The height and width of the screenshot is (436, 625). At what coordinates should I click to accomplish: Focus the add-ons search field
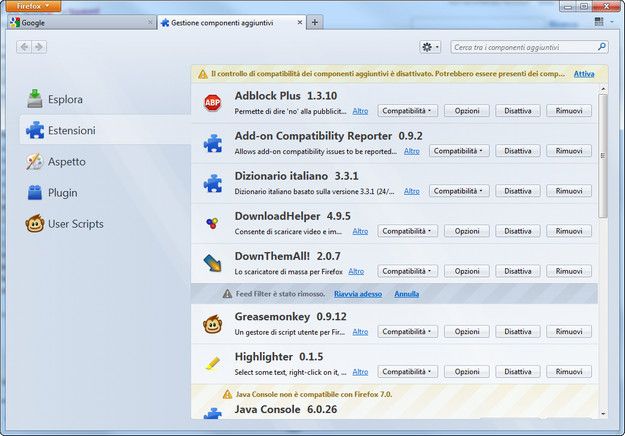[x=529, y=47]
